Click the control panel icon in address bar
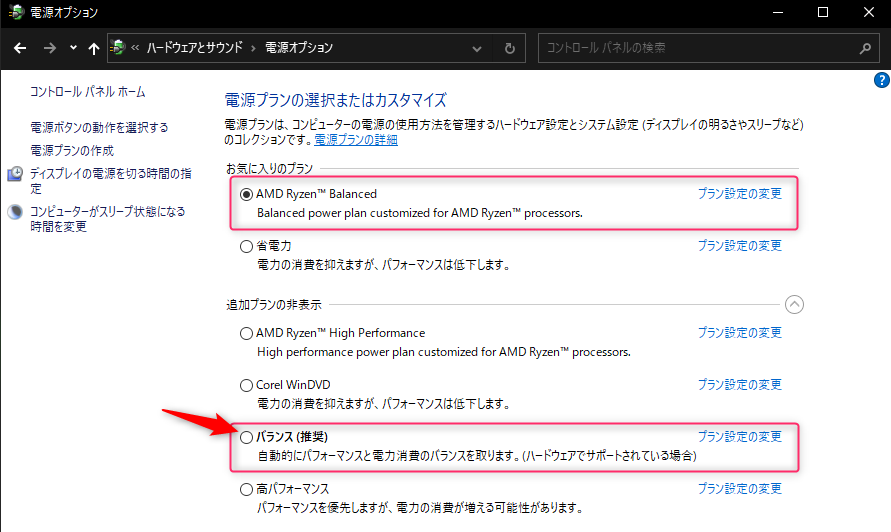 point(118,47)
